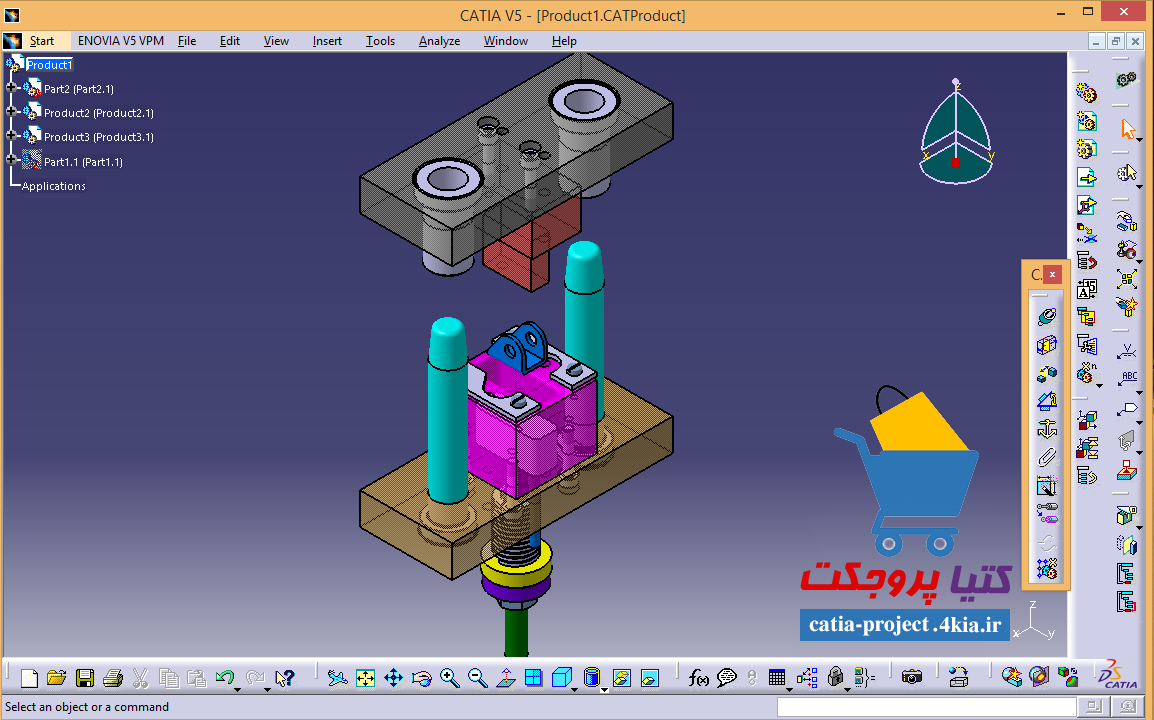Open the Help menu
This screenshot has width=1154, height=720.
click(564, 40)
